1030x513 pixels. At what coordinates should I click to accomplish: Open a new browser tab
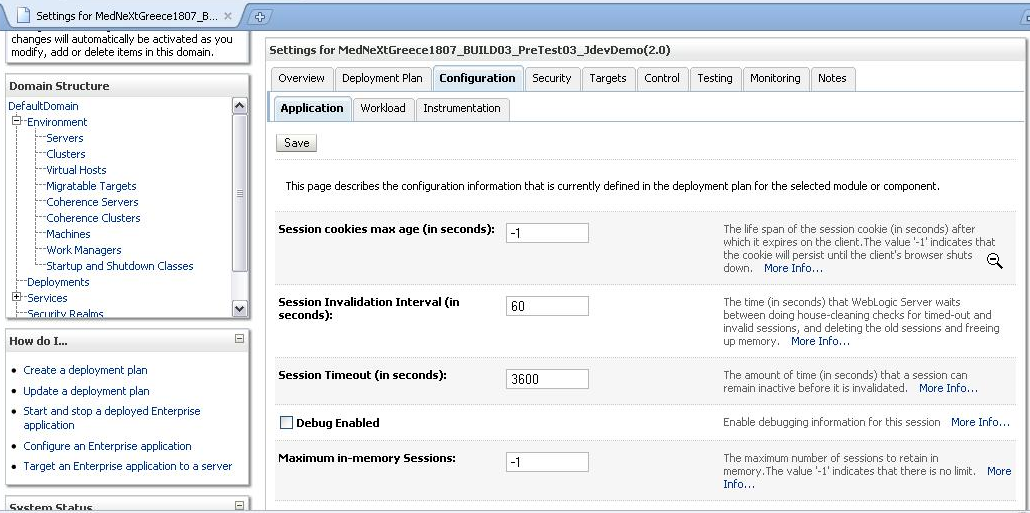click(x=259, y=17)
